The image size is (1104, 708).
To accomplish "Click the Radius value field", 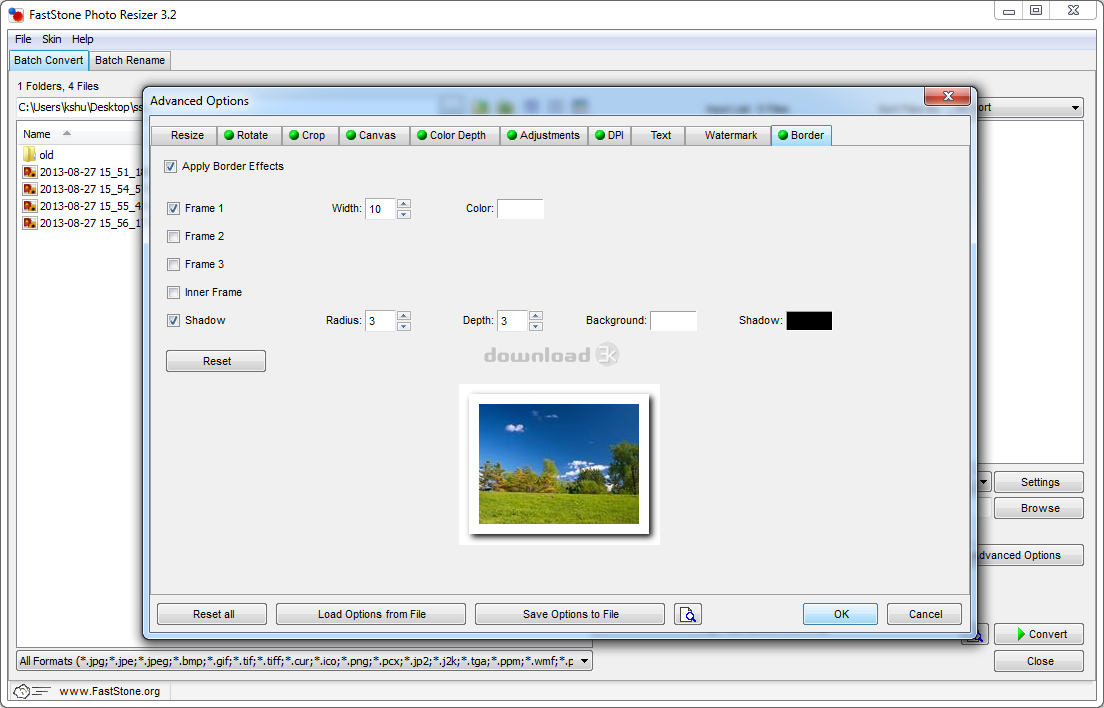I will click(x=381, y=321).
